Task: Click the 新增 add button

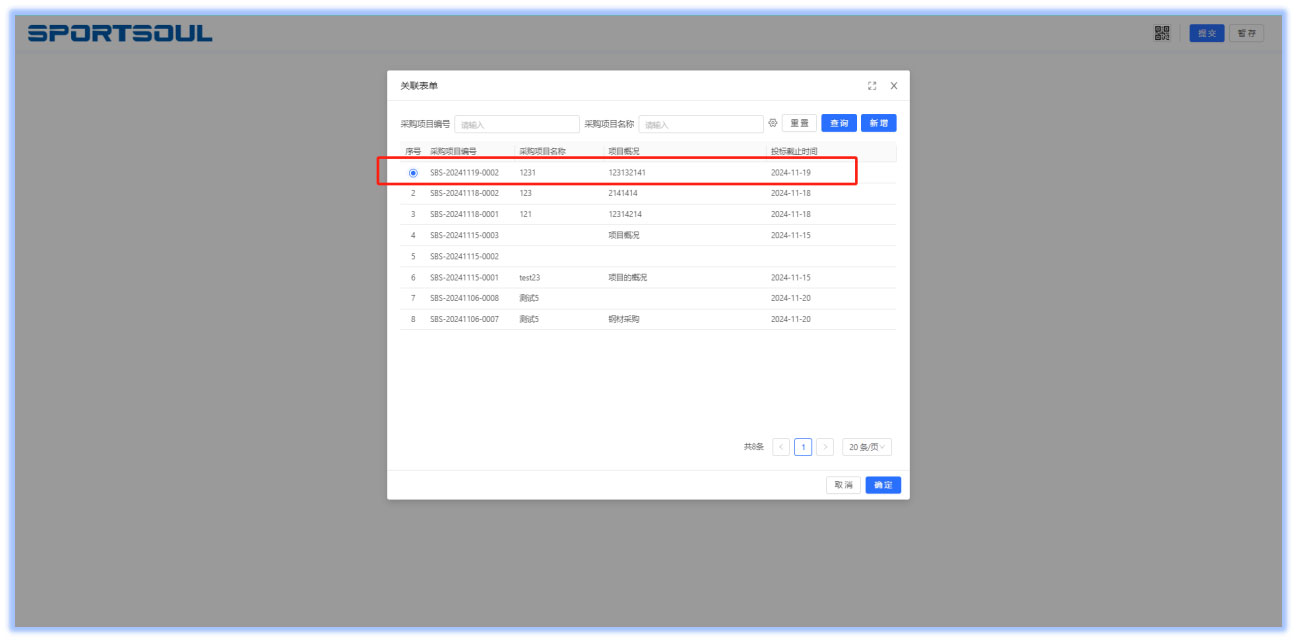Action: pyautogui.click(x=878, y=123)
